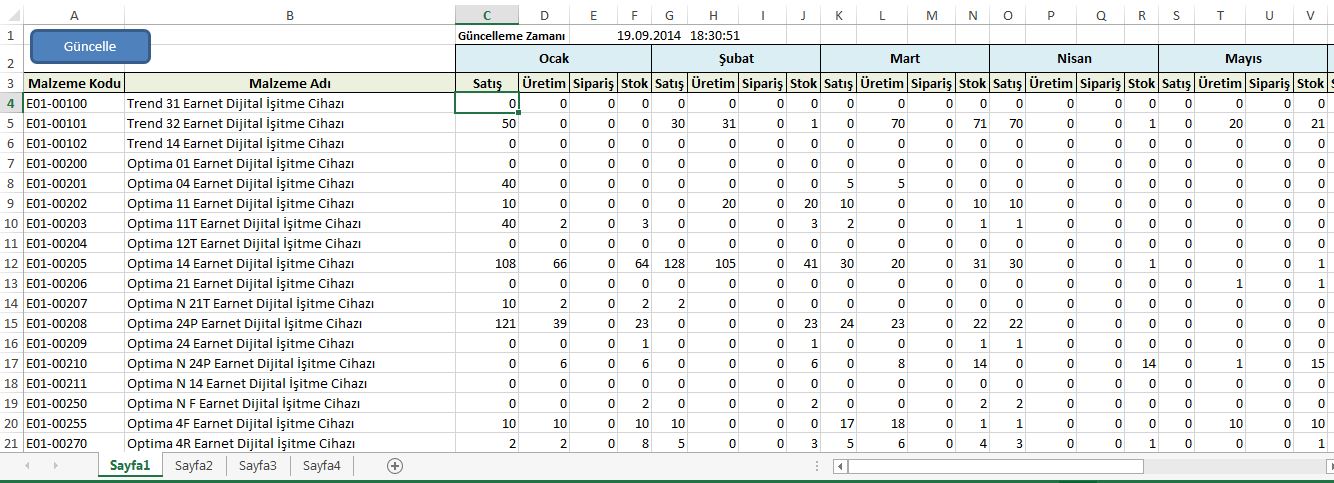Click the Mayıs month header

coord(1243,58)
